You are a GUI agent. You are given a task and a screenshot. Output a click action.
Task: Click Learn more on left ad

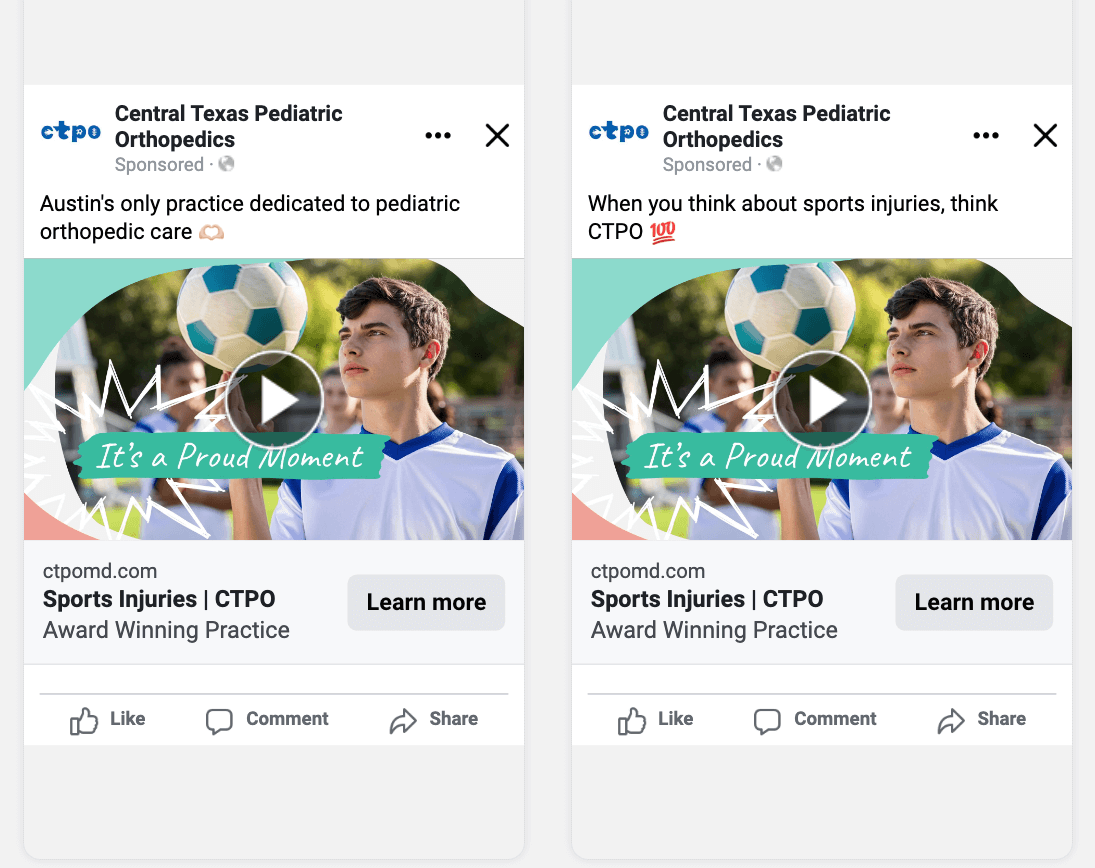[x=426, y=602]
